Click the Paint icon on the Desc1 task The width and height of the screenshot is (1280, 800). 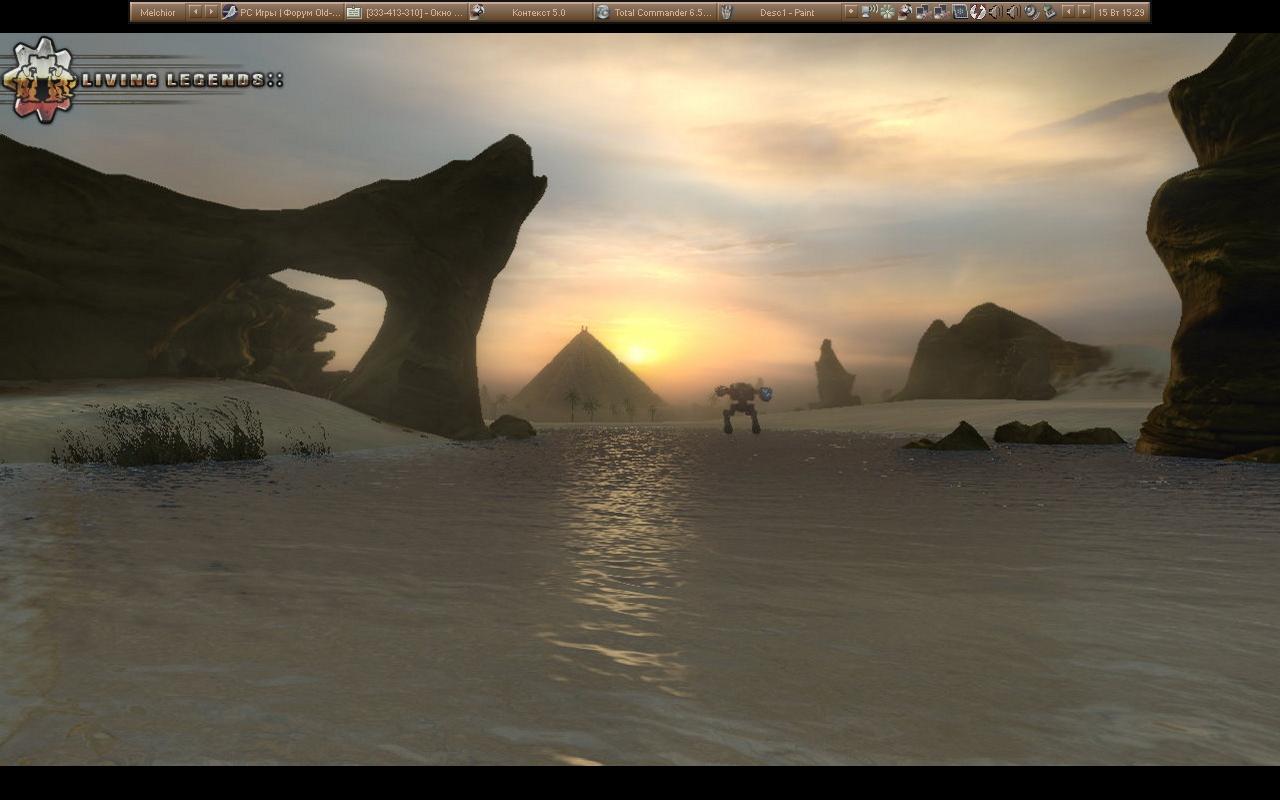[727, 12]
